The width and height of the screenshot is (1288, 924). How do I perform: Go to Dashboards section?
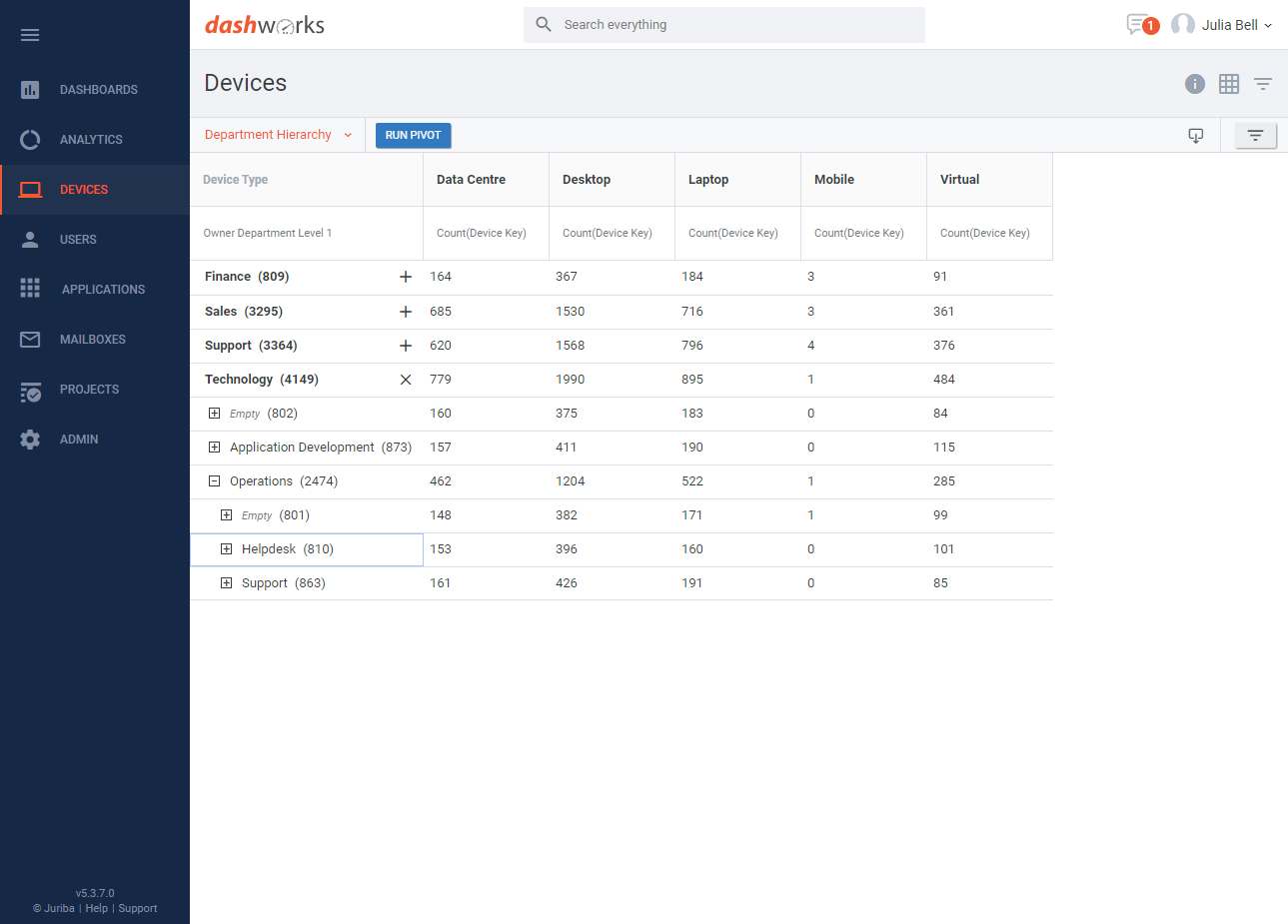point(99,90)
